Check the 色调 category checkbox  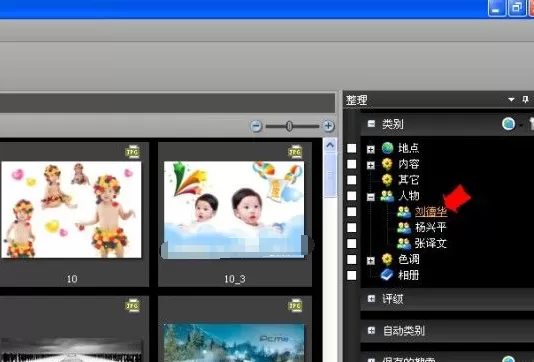[352, 259]
